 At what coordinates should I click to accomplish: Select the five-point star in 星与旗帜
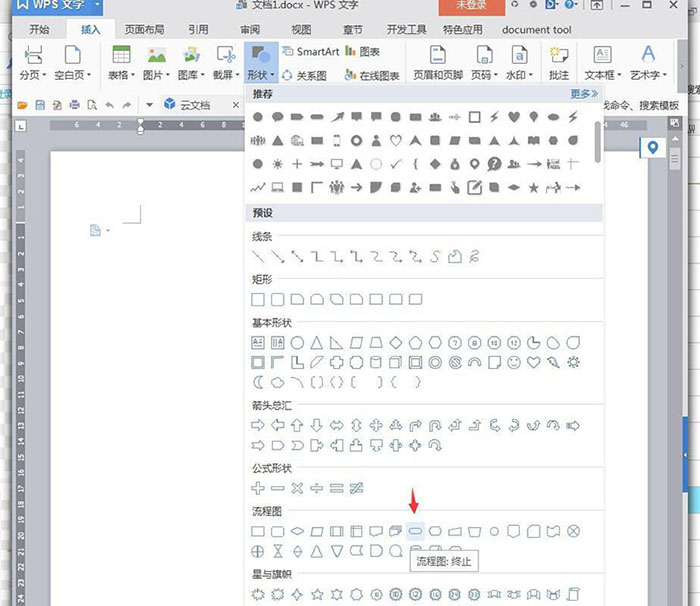click(x=317, y=594)
